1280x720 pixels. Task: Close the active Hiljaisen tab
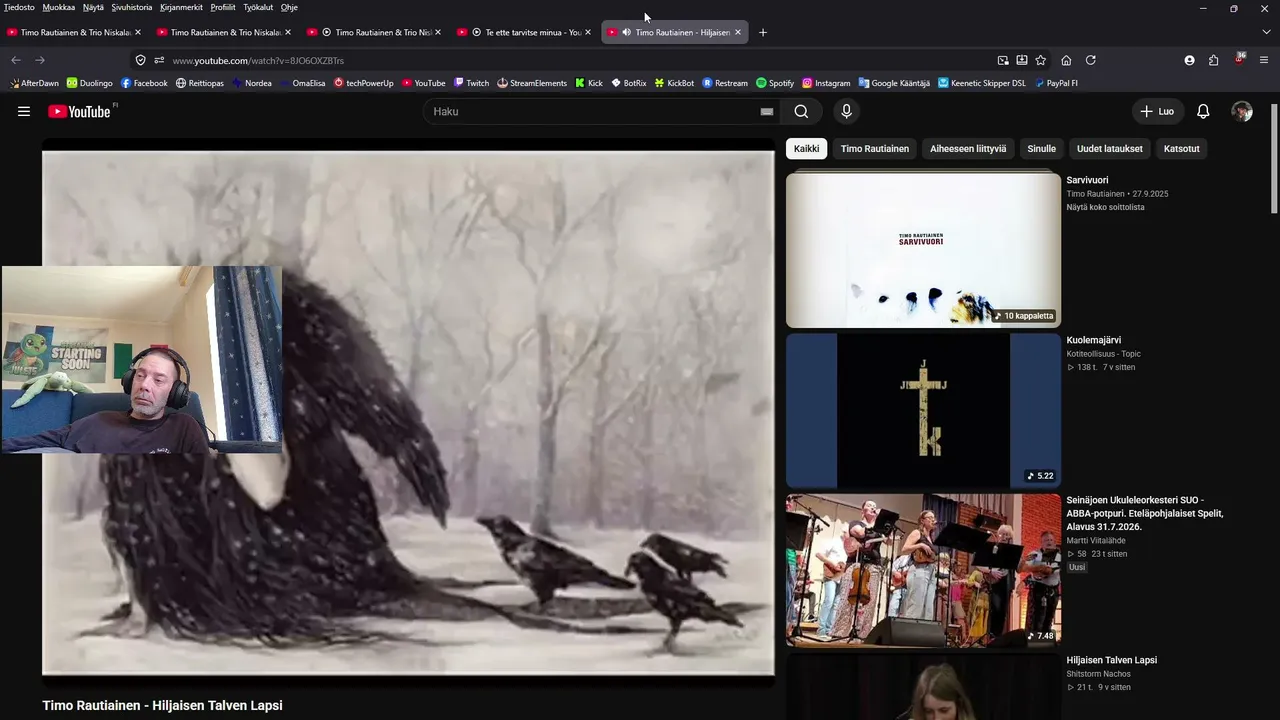(738, 32)
